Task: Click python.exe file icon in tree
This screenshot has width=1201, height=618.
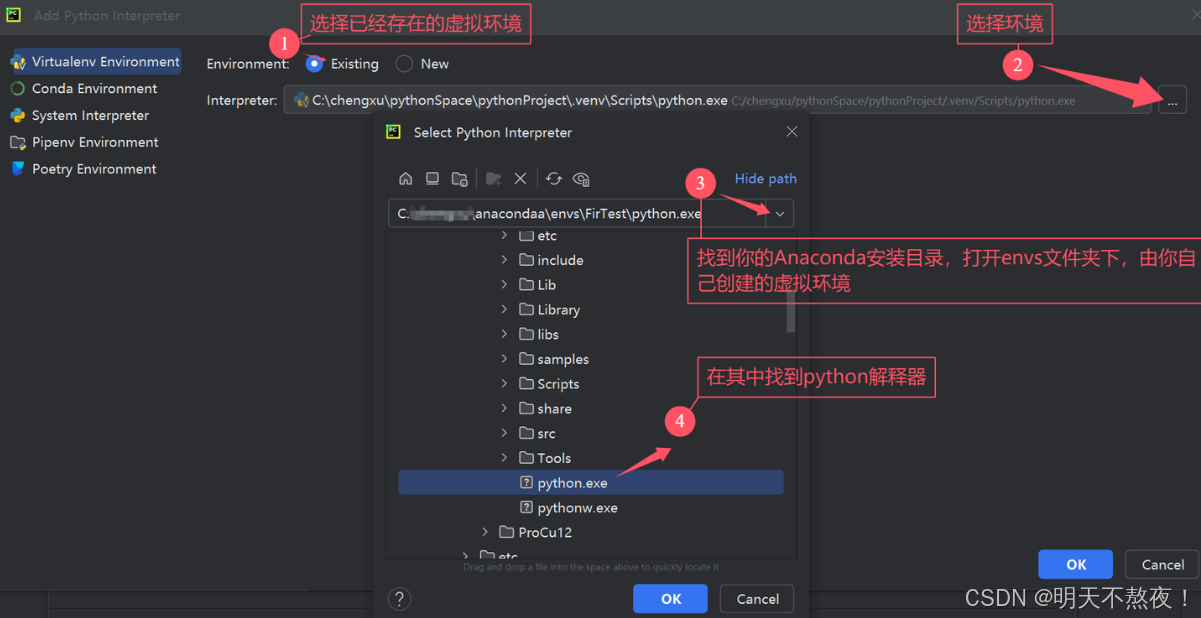Action: click(527, 483)
